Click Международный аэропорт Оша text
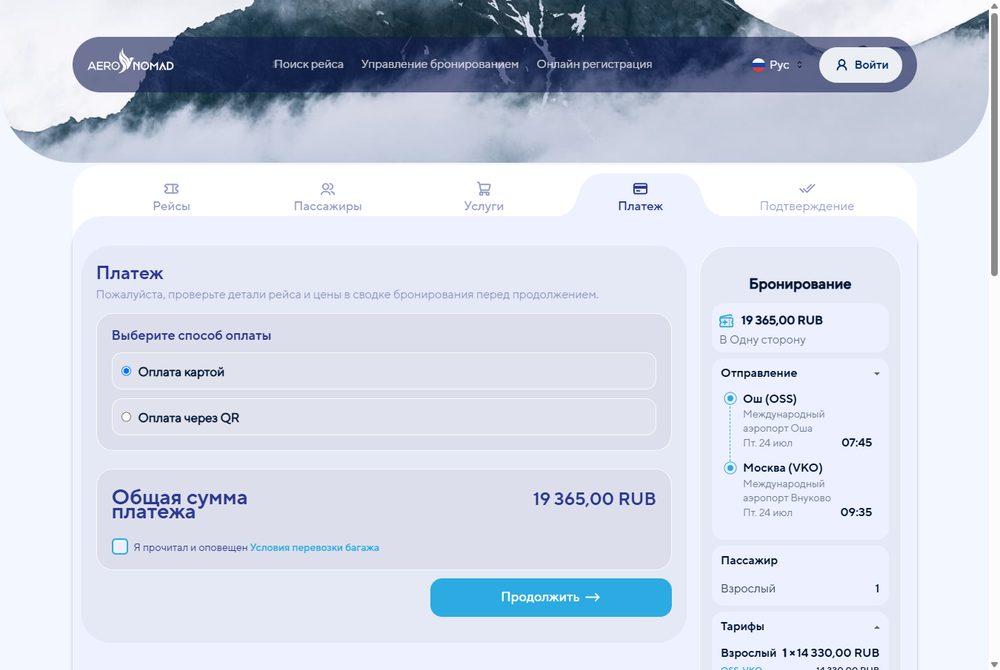The image size is (1000, 670). 783,421
